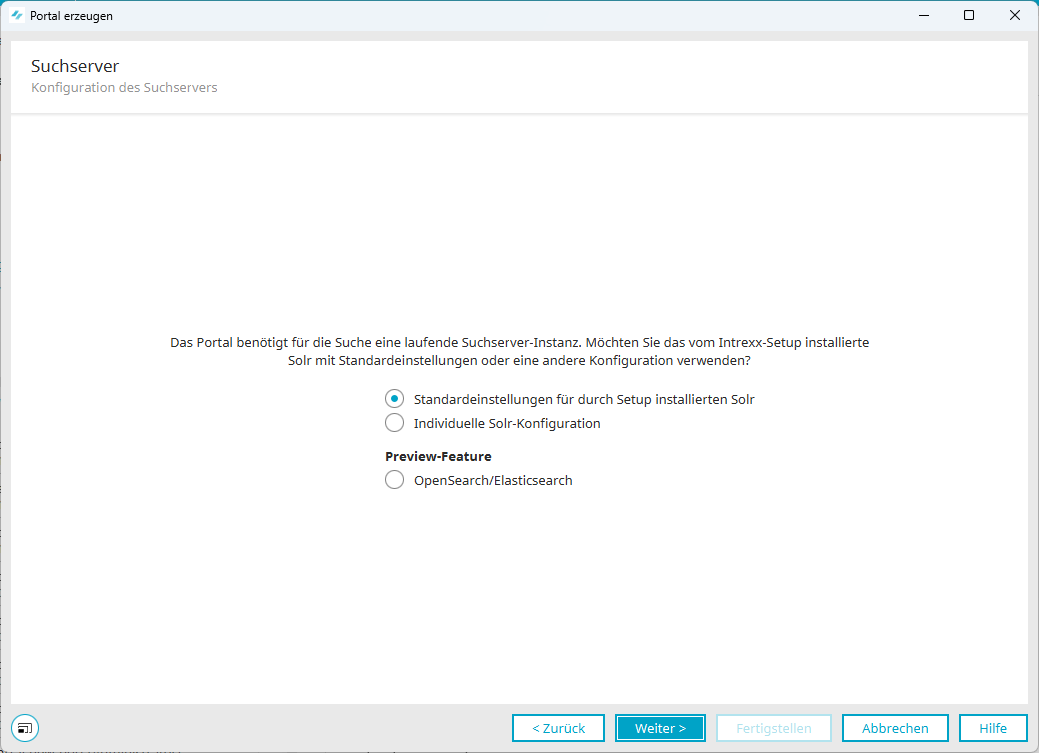The height and width of the screenshot is (753, 1039).
Task: Choose the Individuelle Solr-Konfiguration radio option
Action: tap(395, 423)
